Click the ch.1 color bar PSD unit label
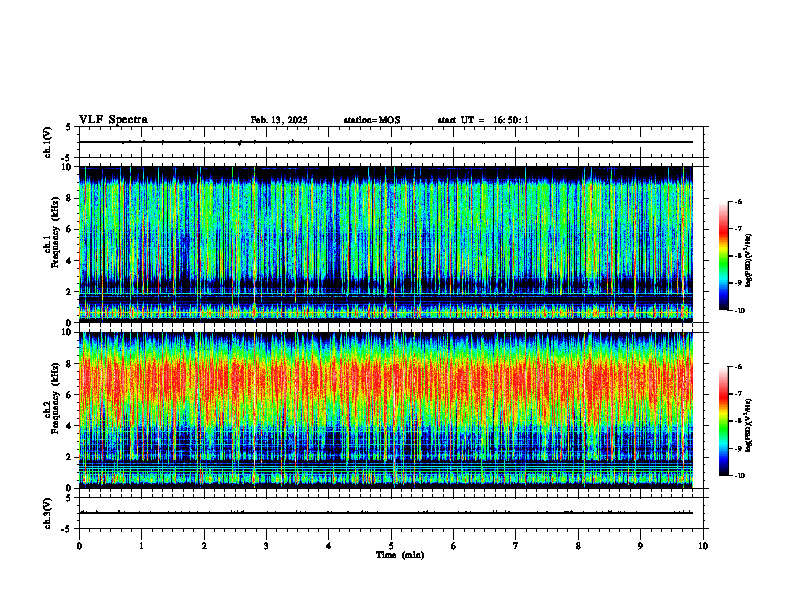792x612 pixels. pyautogui.click(x=749, y=260)
